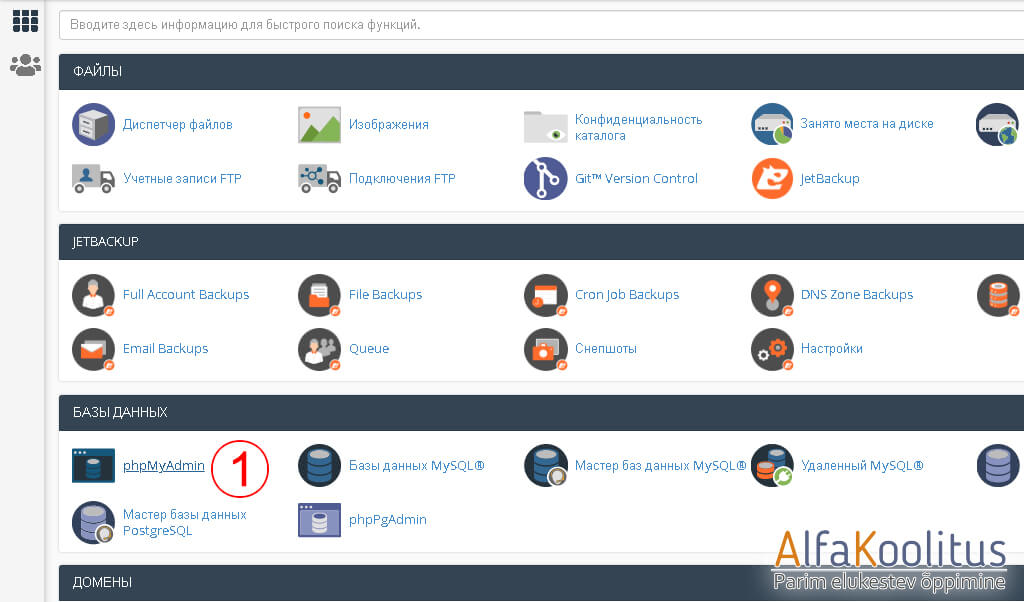
Task: Focus the quick function search field
Action: click(541, 25)
